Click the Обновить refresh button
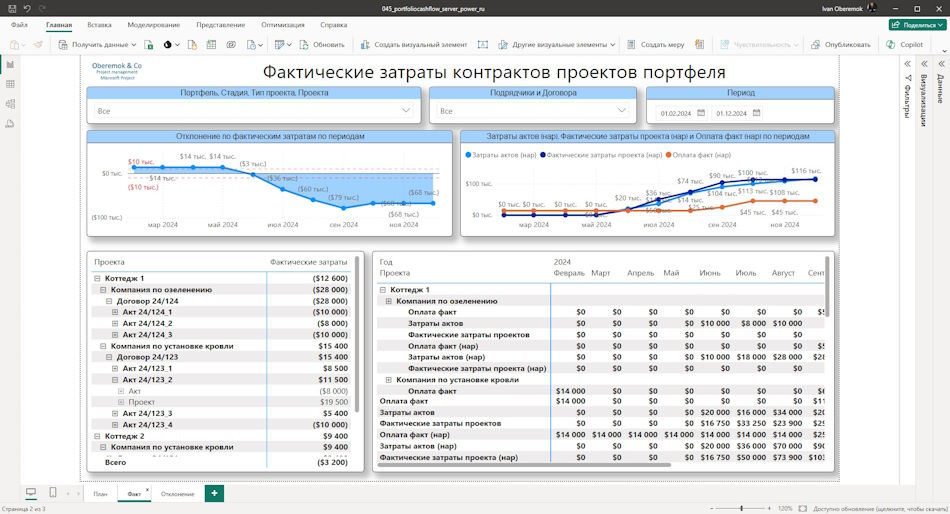 [322, 45]
